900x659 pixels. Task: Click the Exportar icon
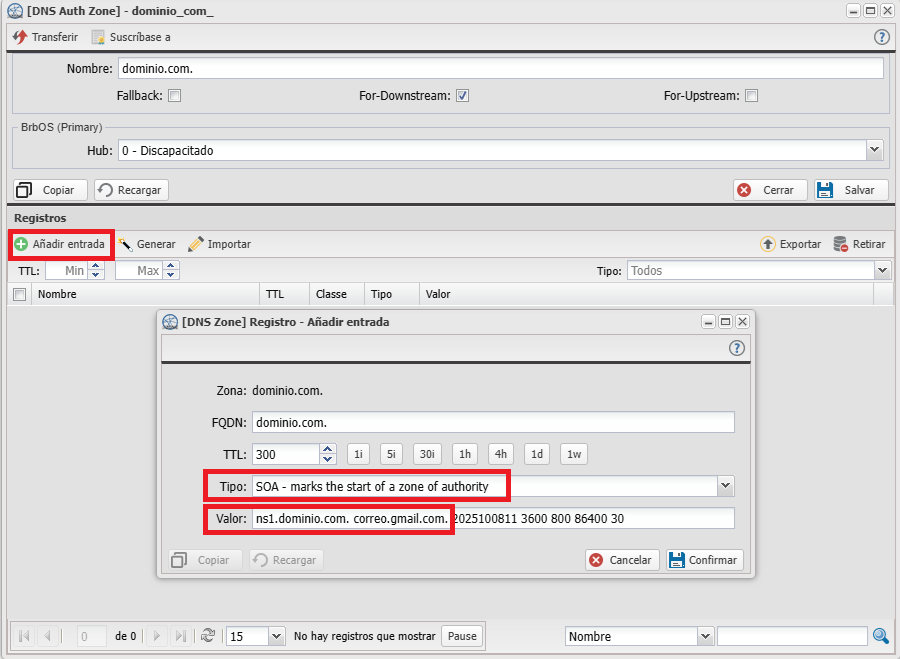pos(768,244)
